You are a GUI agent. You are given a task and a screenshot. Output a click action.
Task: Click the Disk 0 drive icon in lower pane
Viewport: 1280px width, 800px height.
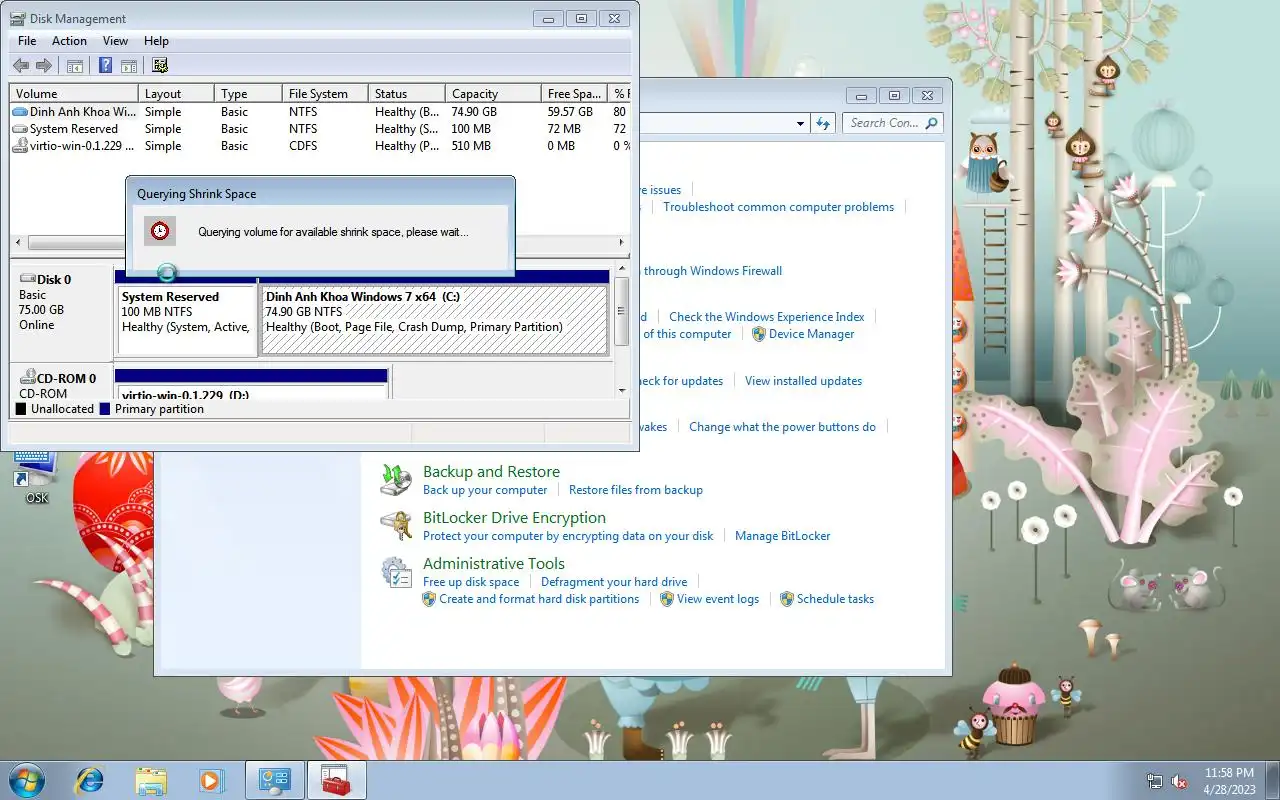point(27,279)
